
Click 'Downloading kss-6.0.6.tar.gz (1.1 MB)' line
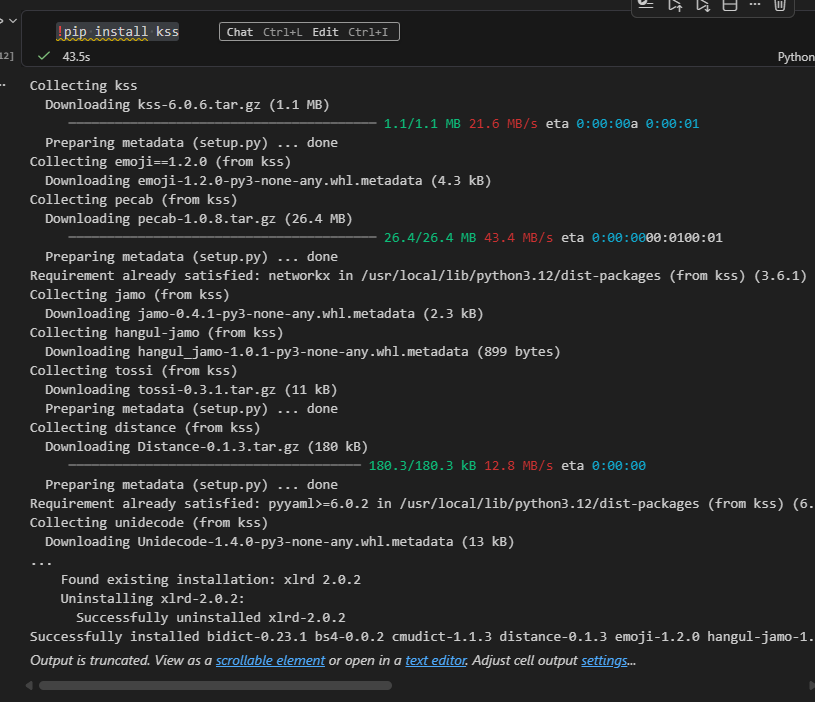tap(187, 105)
